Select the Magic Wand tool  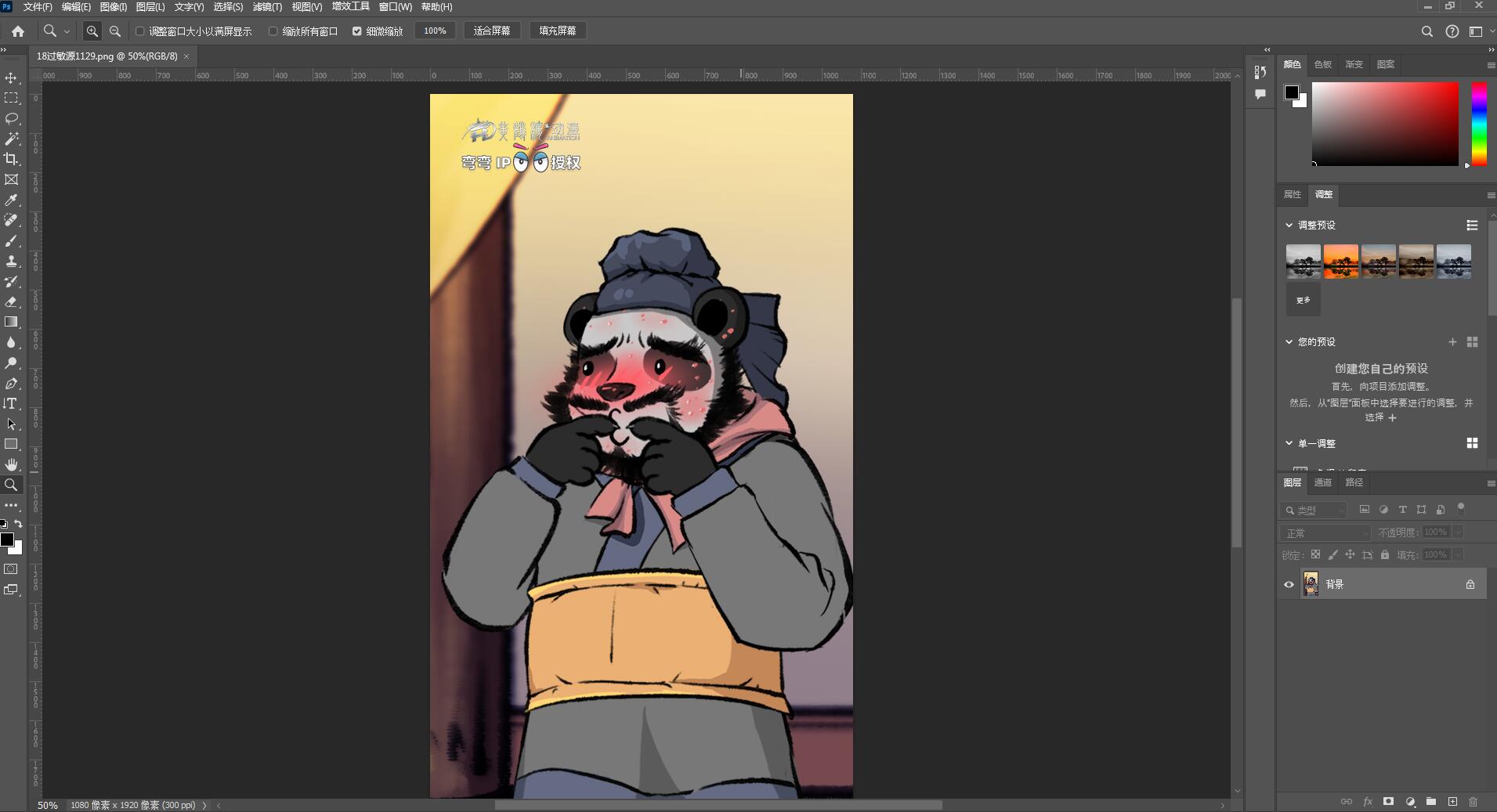[11, 139]
